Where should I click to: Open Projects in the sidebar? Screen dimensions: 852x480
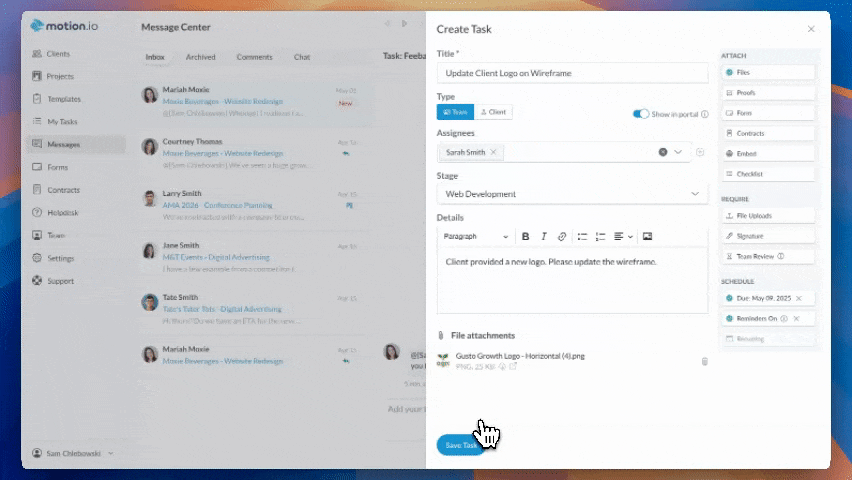pos(53,76)
